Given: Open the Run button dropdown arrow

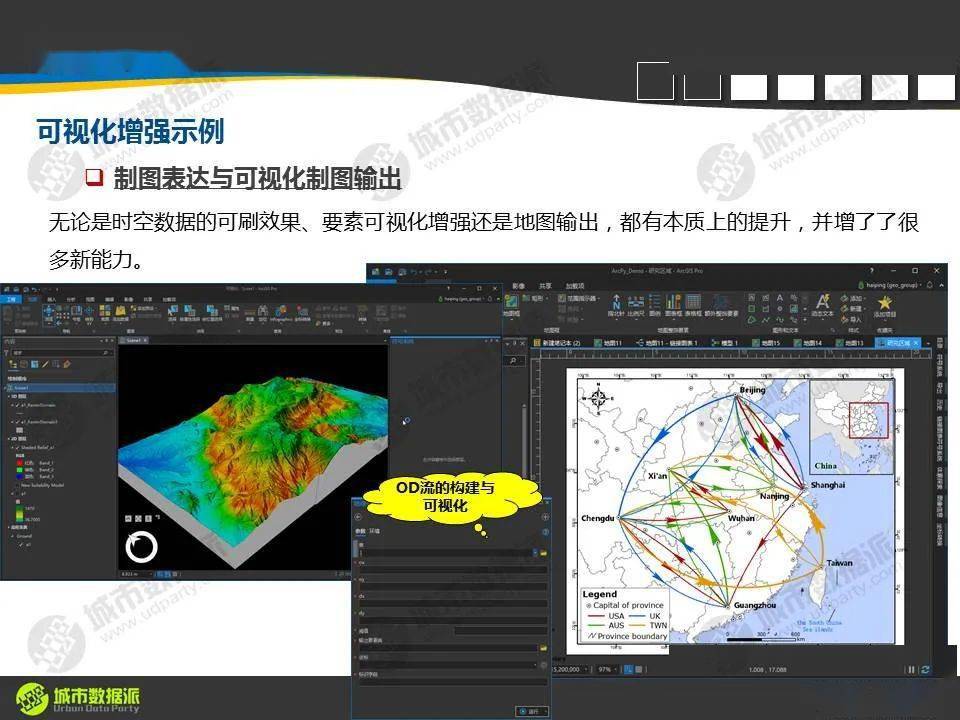Looking at the screenshot, I should pos(546,711).
